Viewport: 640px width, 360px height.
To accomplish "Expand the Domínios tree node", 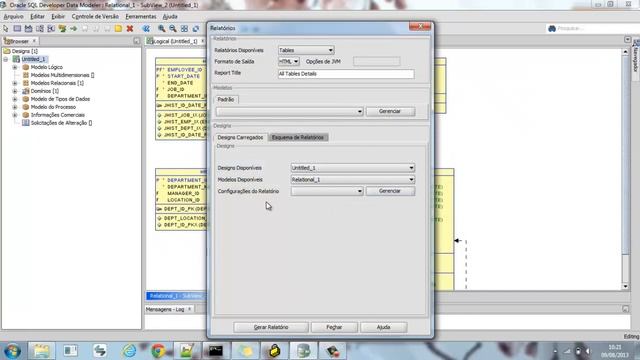I will pyautogui.click(x=15, y=91).
